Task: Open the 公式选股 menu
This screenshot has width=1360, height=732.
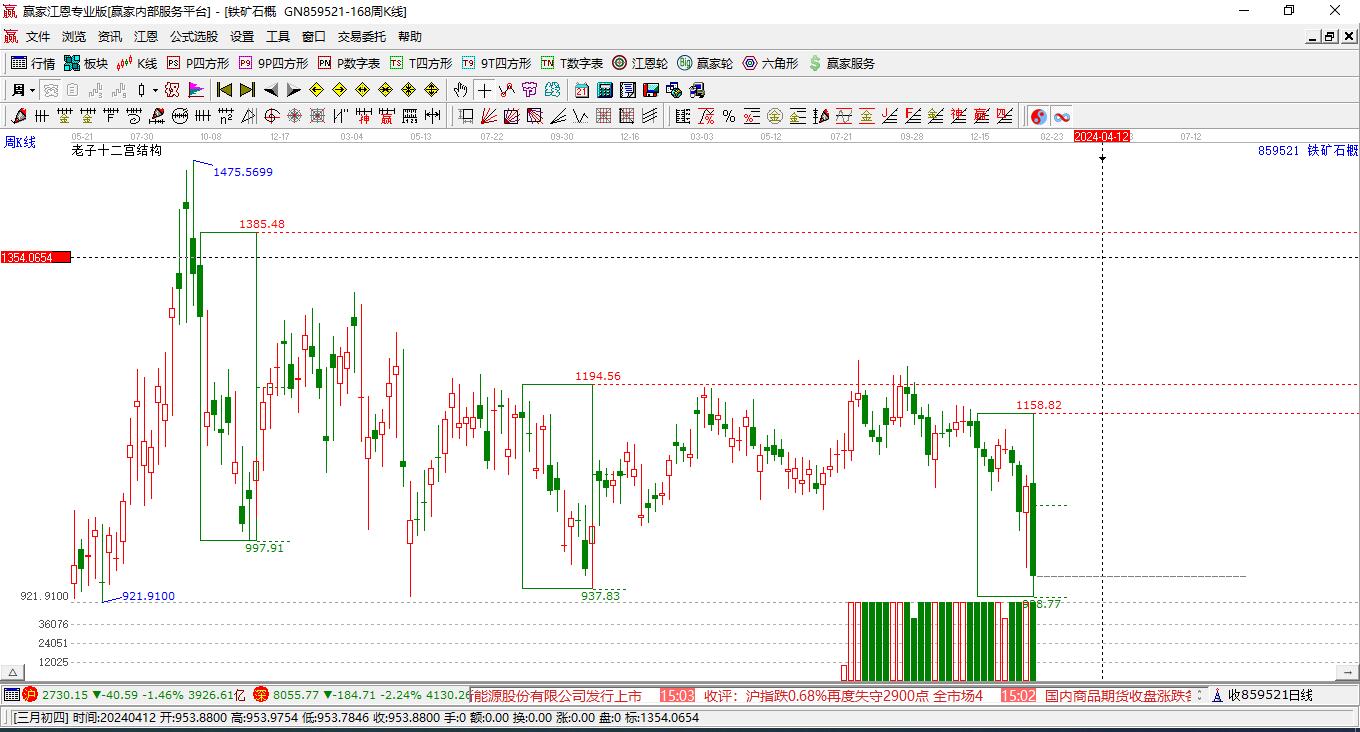Action: point(194,36)
